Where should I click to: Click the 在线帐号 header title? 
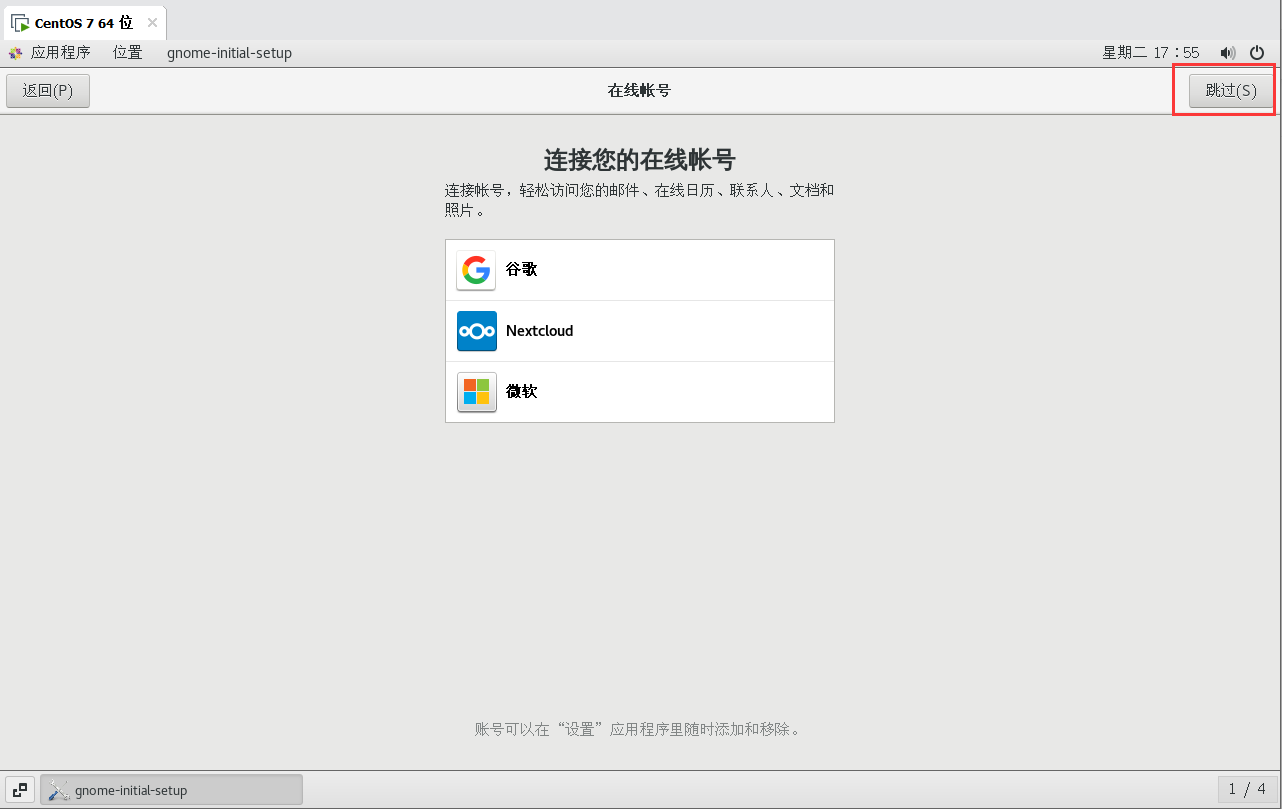(639, 90)
